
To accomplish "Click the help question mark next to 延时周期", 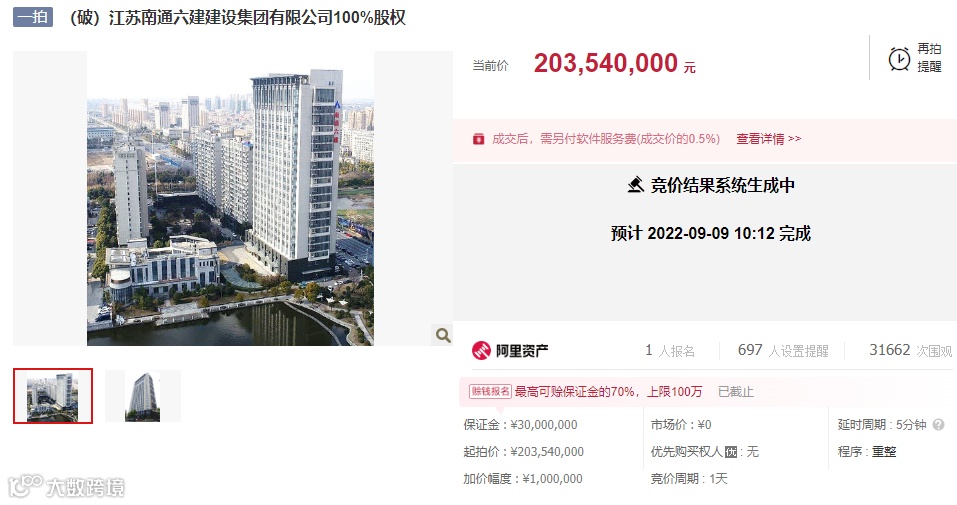I will pos(939,424).
